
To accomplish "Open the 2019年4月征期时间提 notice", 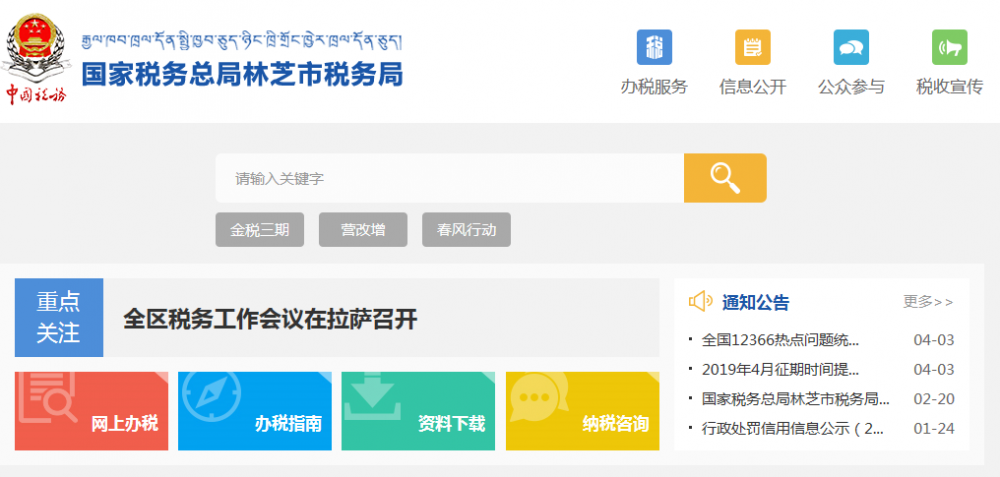I will point(780,369).
